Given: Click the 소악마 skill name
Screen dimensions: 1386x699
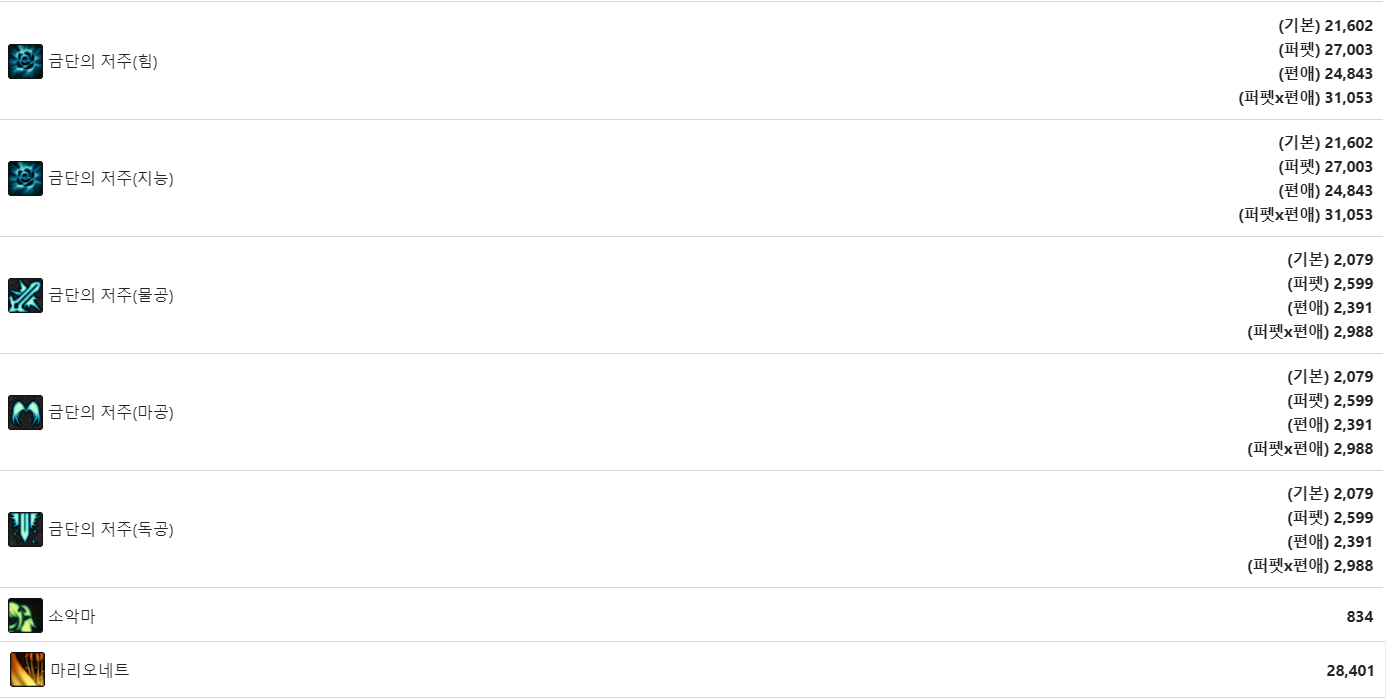Looking at the screenshot, I should click(x=72, y=616).
